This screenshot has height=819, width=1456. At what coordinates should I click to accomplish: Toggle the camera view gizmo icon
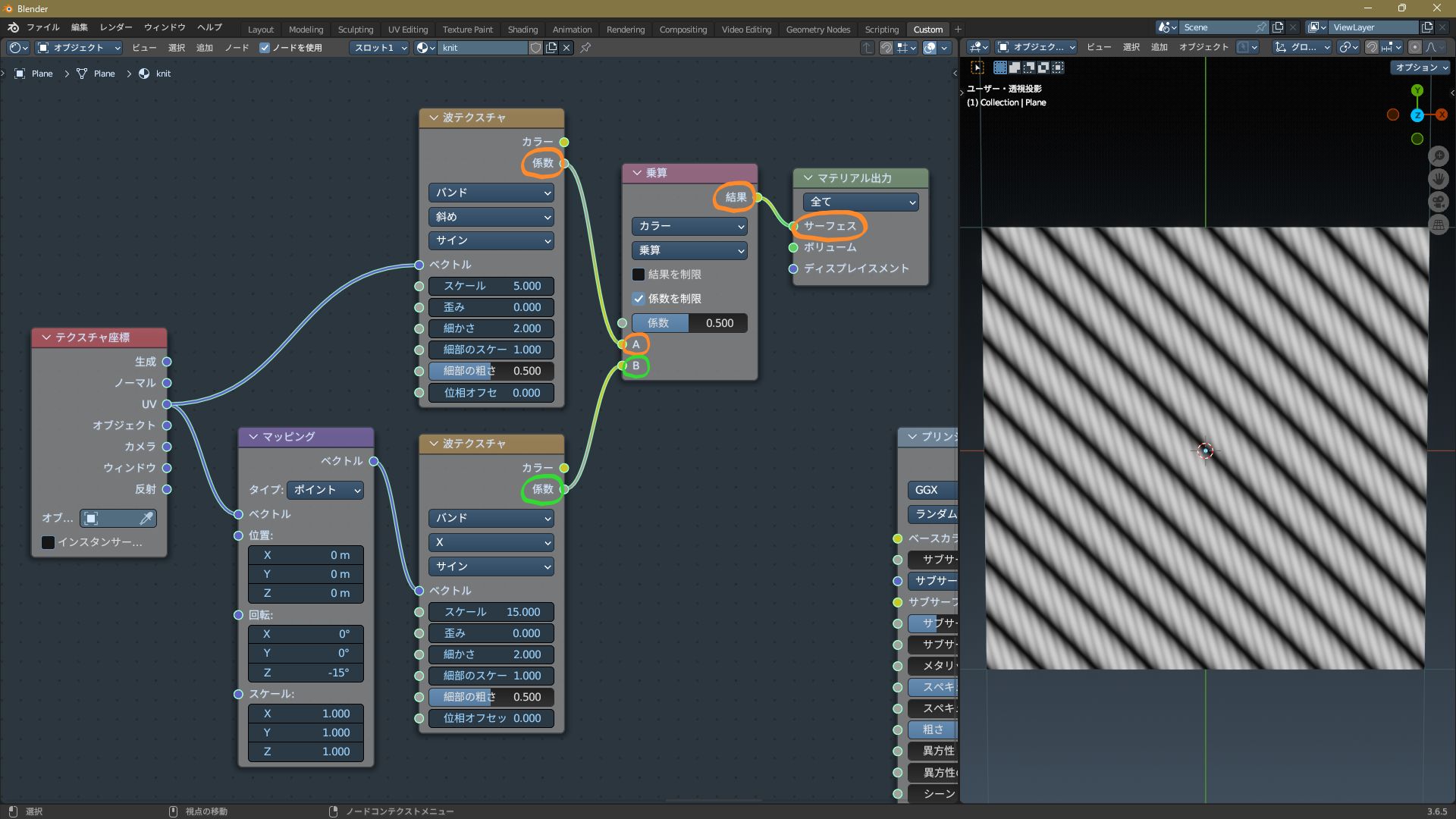(x=1438, y=202)
